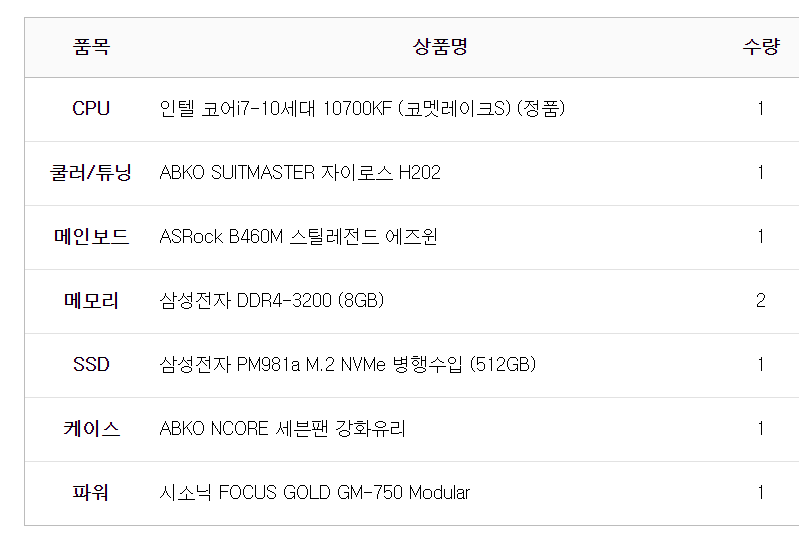Click the 품목 column header
799x541 pixels.
coord(91,47)
